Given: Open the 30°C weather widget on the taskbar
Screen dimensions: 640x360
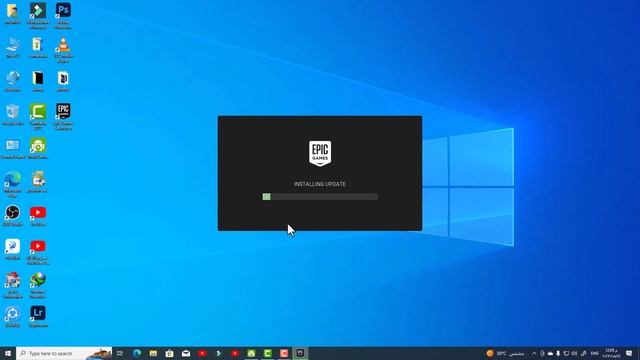Looking at the screenshot, I should [x=505, y=353].
